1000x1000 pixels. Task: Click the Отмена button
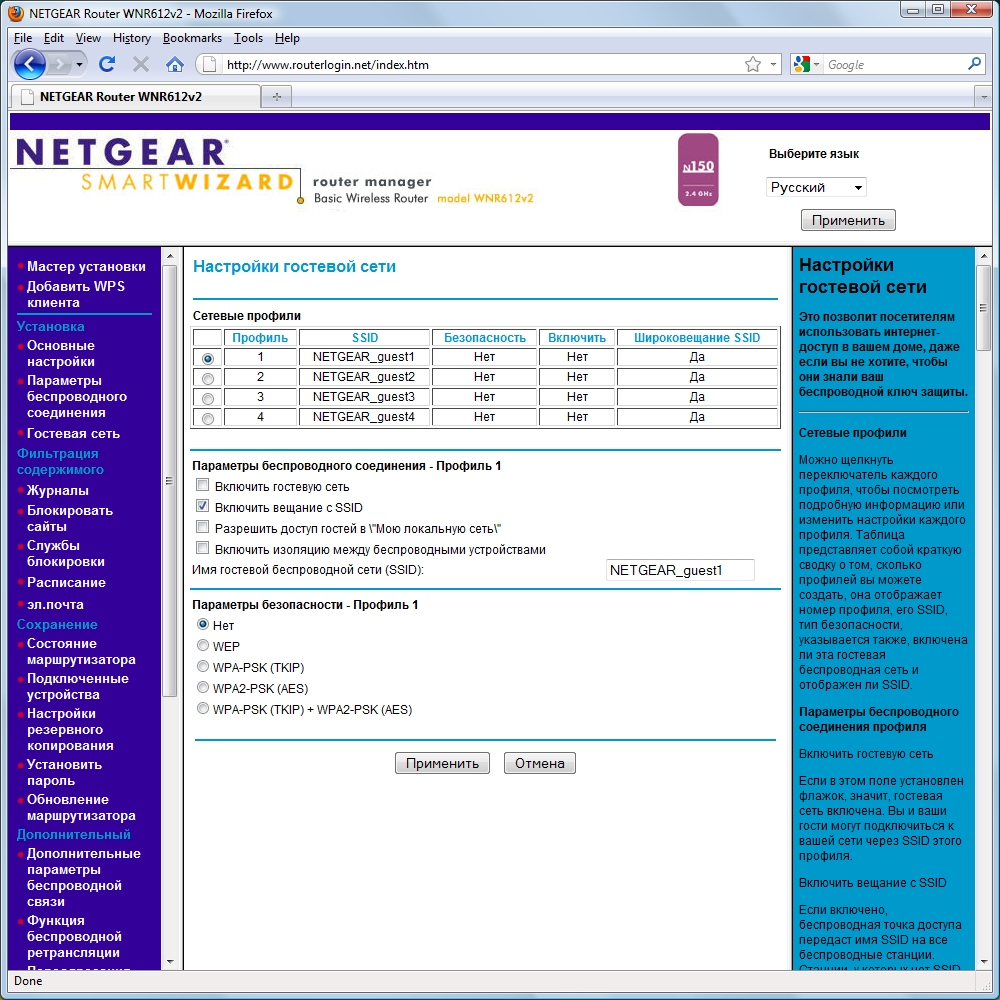pyautogui.click(x=540, y=763)
